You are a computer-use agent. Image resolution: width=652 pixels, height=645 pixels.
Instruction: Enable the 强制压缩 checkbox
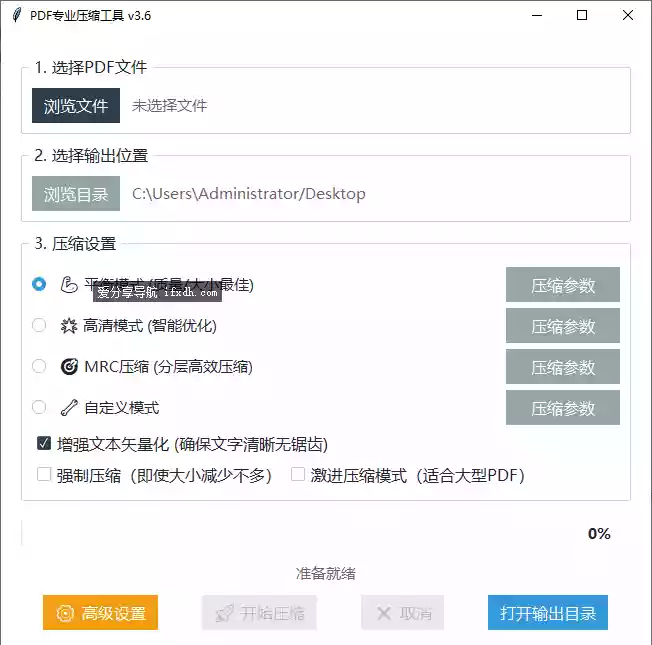coord(44,475)
